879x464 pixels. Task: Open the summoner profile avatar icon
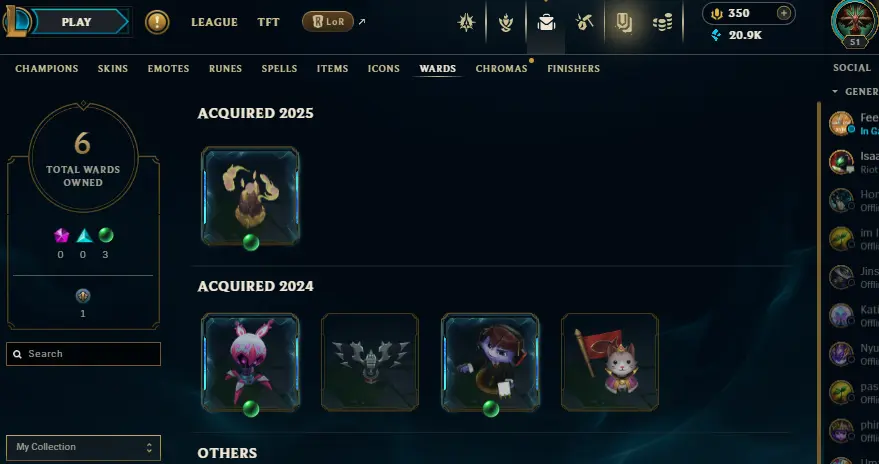[854, 22]
